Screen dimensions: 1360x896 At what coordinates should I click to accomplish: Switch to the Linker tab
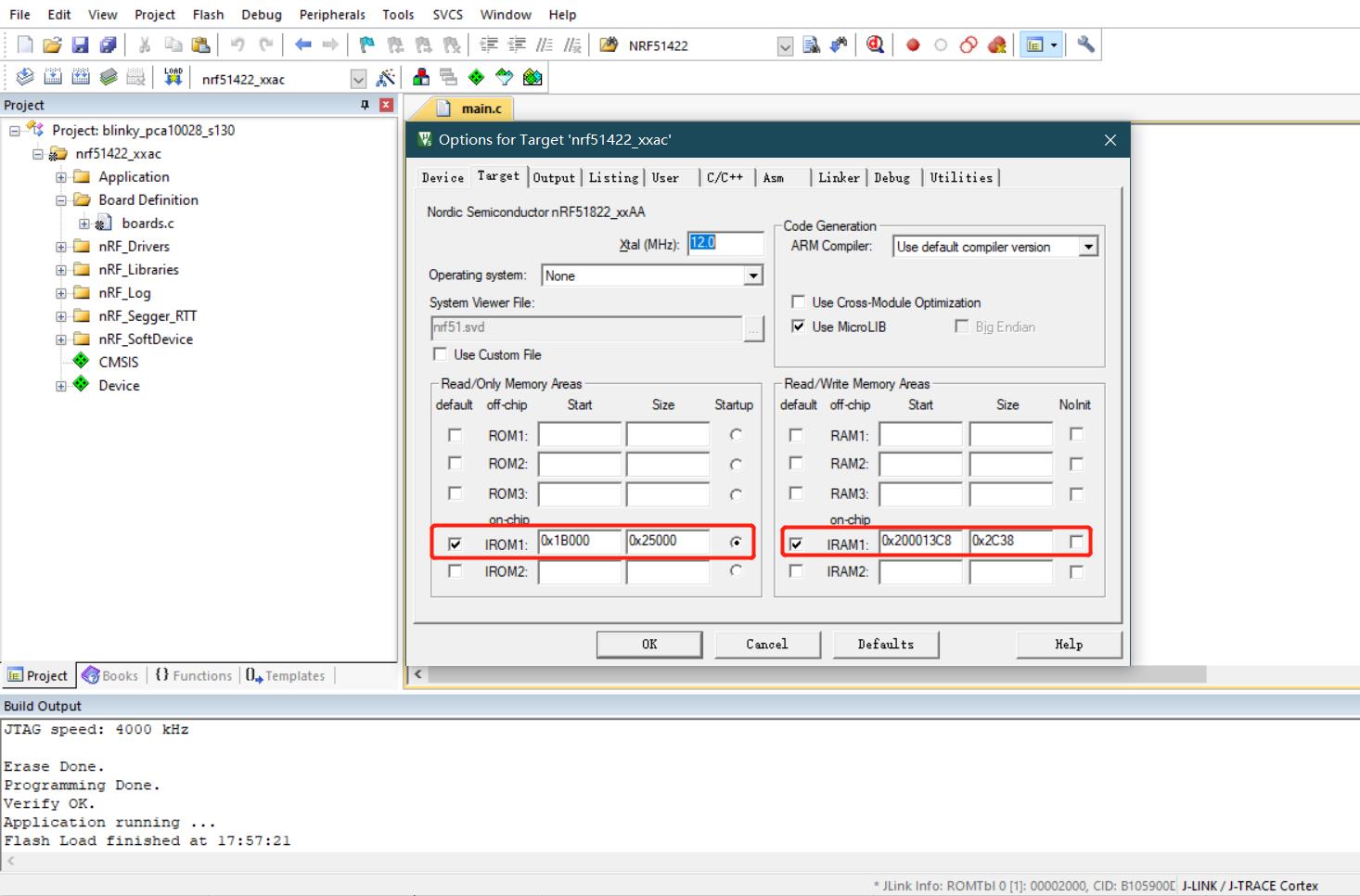click(x=839, y=177)
